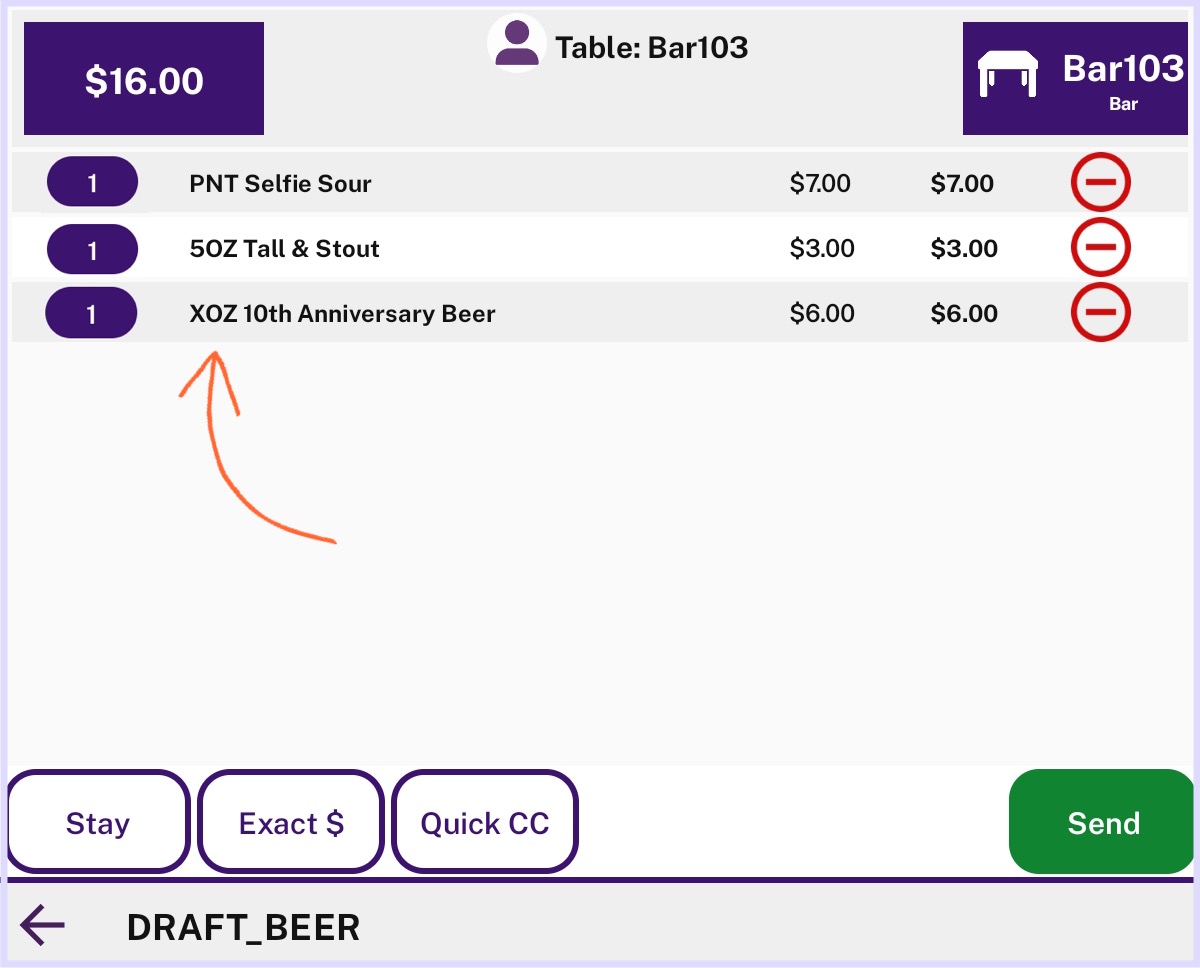Screen dimensions: 1200x968
Task: Remove 5OZ Tall & Stout with minus icon
Action: [1100, 246]
